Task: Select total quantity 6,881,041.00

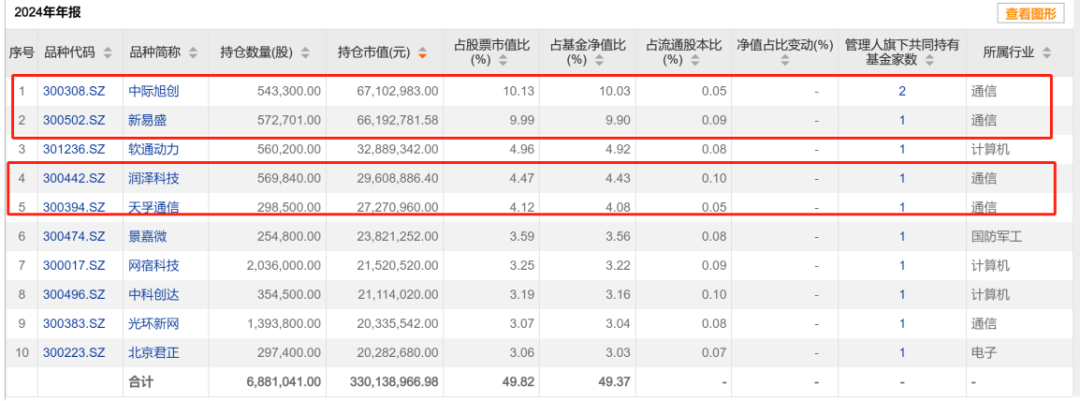Action: coord(282,381)
